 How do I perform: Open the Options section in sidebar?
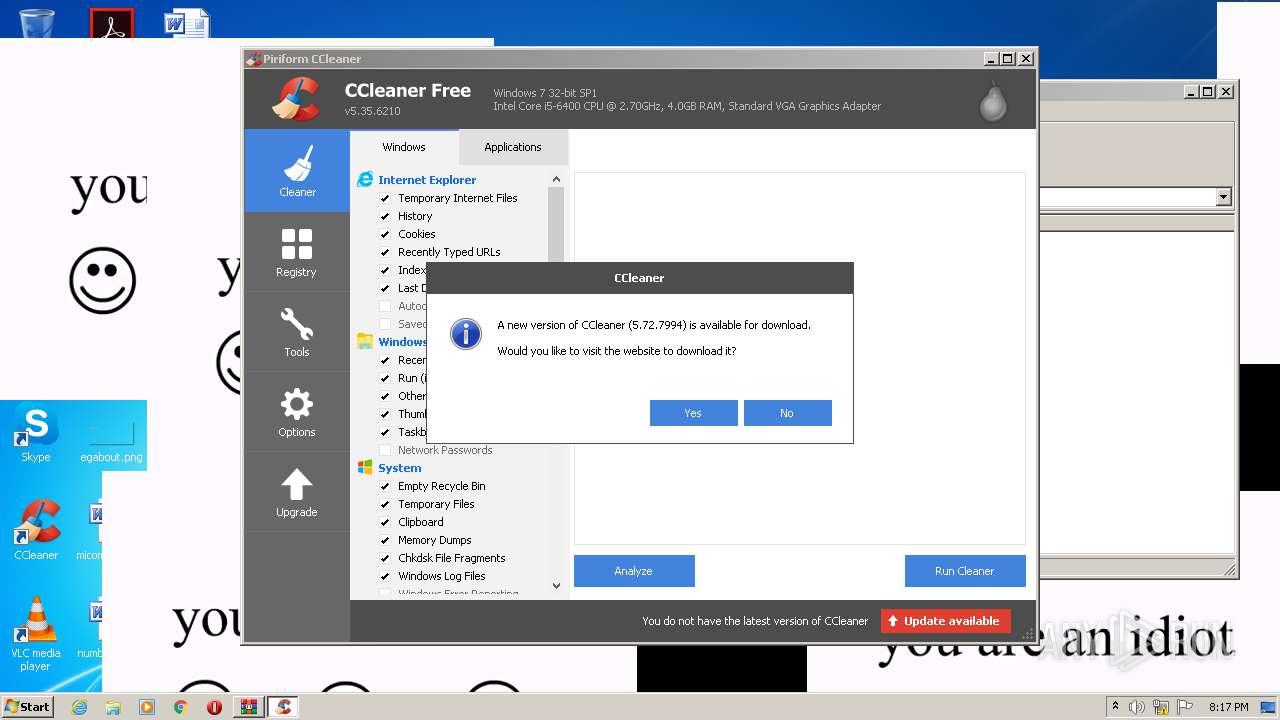coord(297,411)
